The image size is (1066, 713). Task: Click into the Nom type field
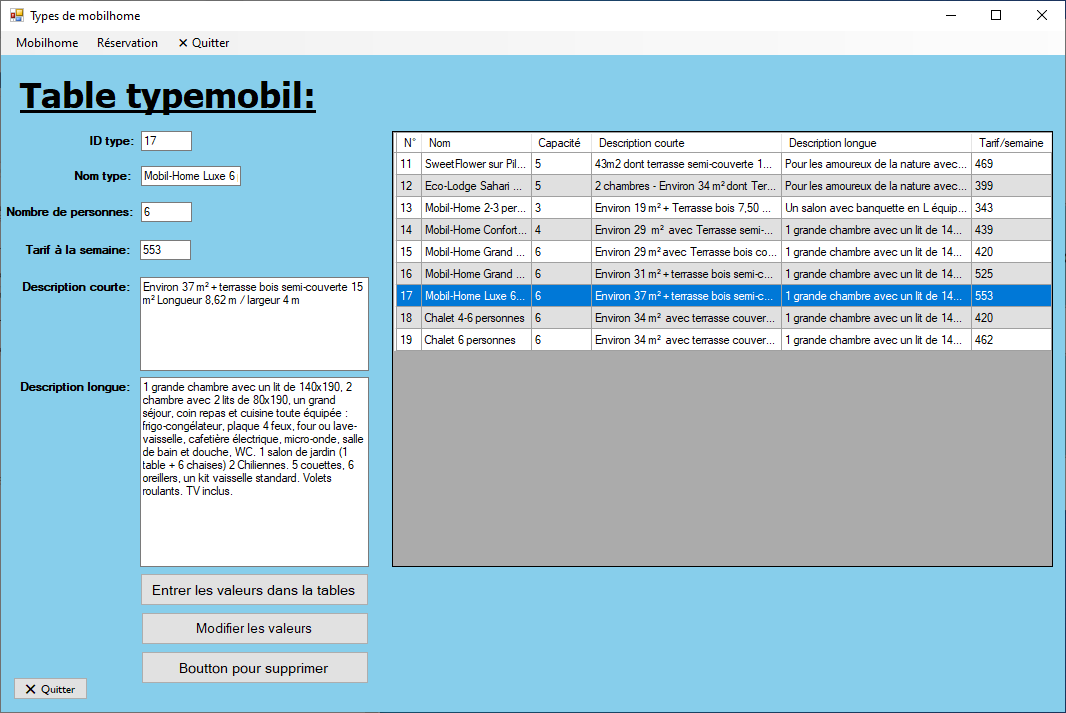[190, 176]
